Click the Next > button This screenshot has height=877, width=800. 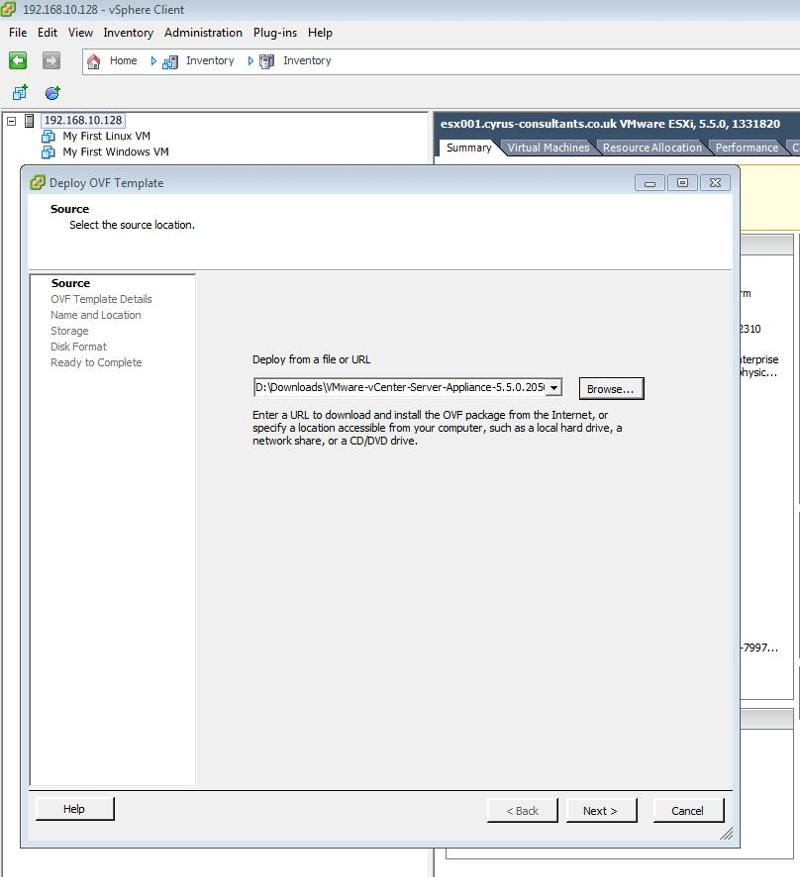[601, 810]
